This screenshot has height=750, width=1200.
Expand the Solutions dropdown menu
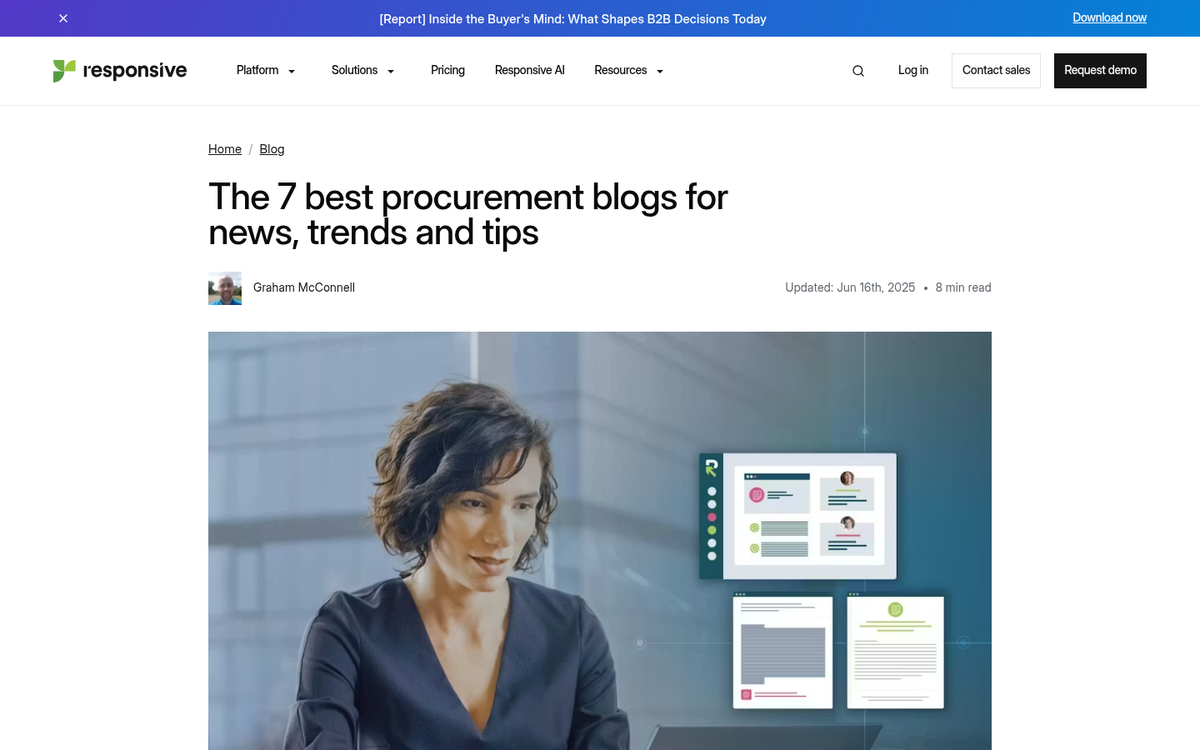click(x=363, y=70)
